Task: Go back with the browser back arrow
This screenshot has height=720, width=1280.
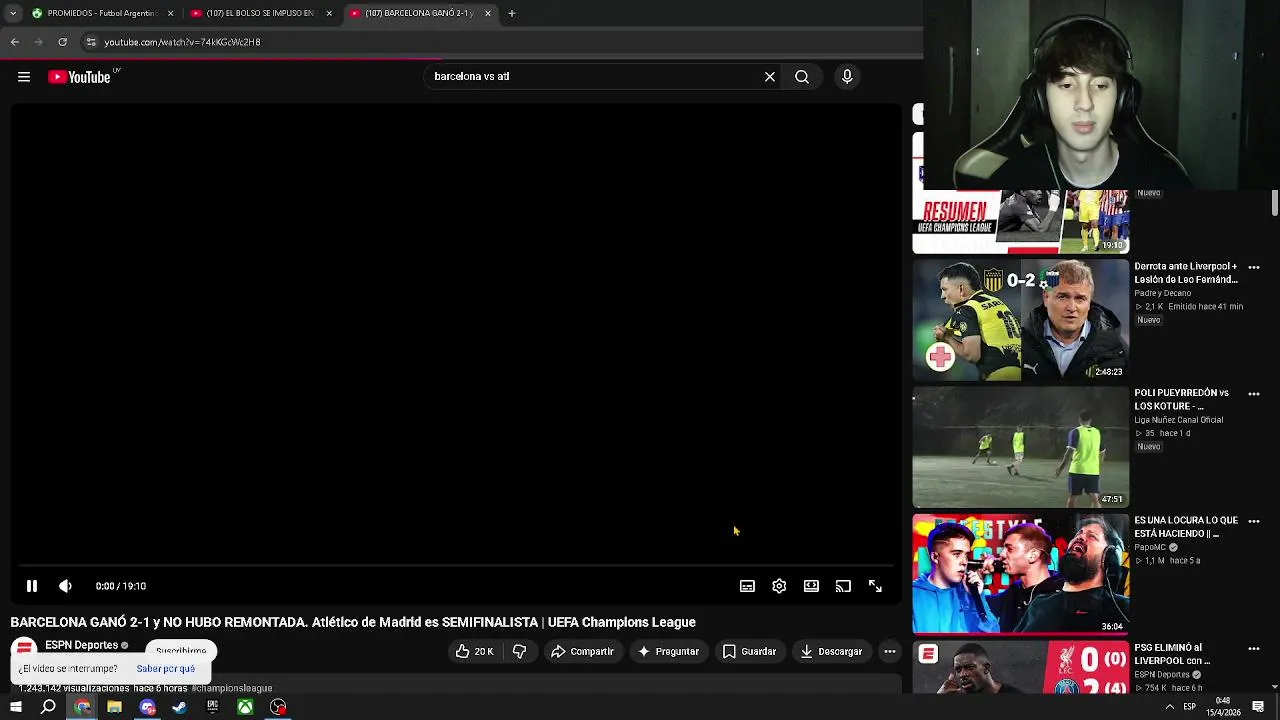Action: [x=15, y=42]
